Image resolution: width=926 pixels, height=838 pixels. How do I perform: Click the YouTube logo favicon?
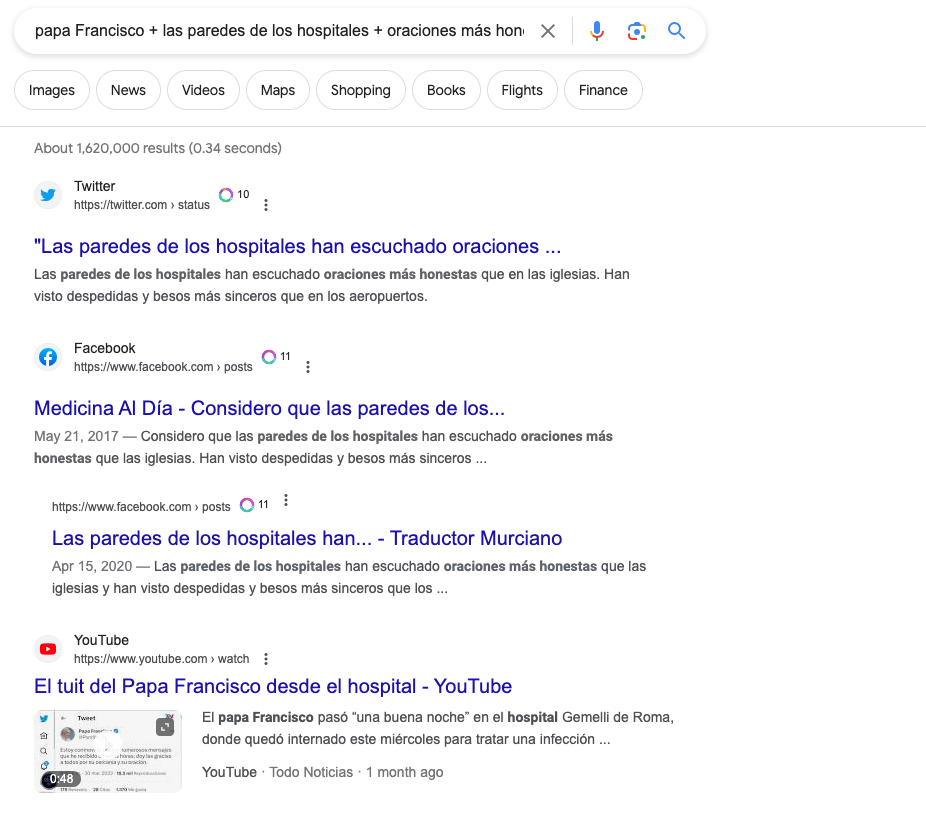(x=48, y=649)
